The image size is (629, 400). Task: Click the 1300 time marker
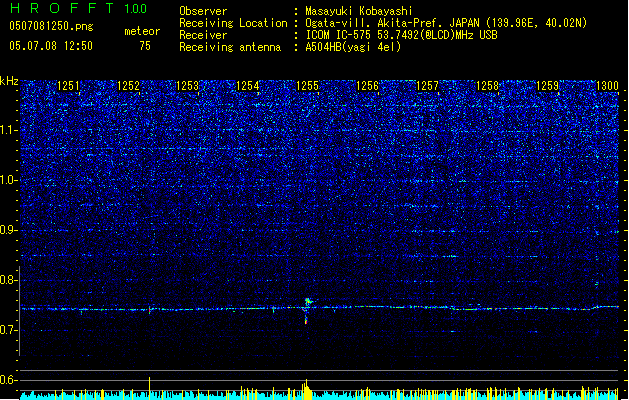coord(607,86)
